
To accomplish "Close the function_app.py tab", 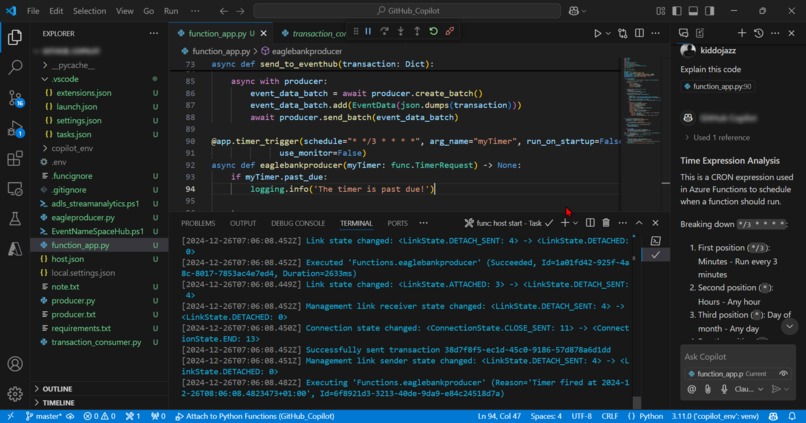I will pyautogui.click(x=264, y=33).
